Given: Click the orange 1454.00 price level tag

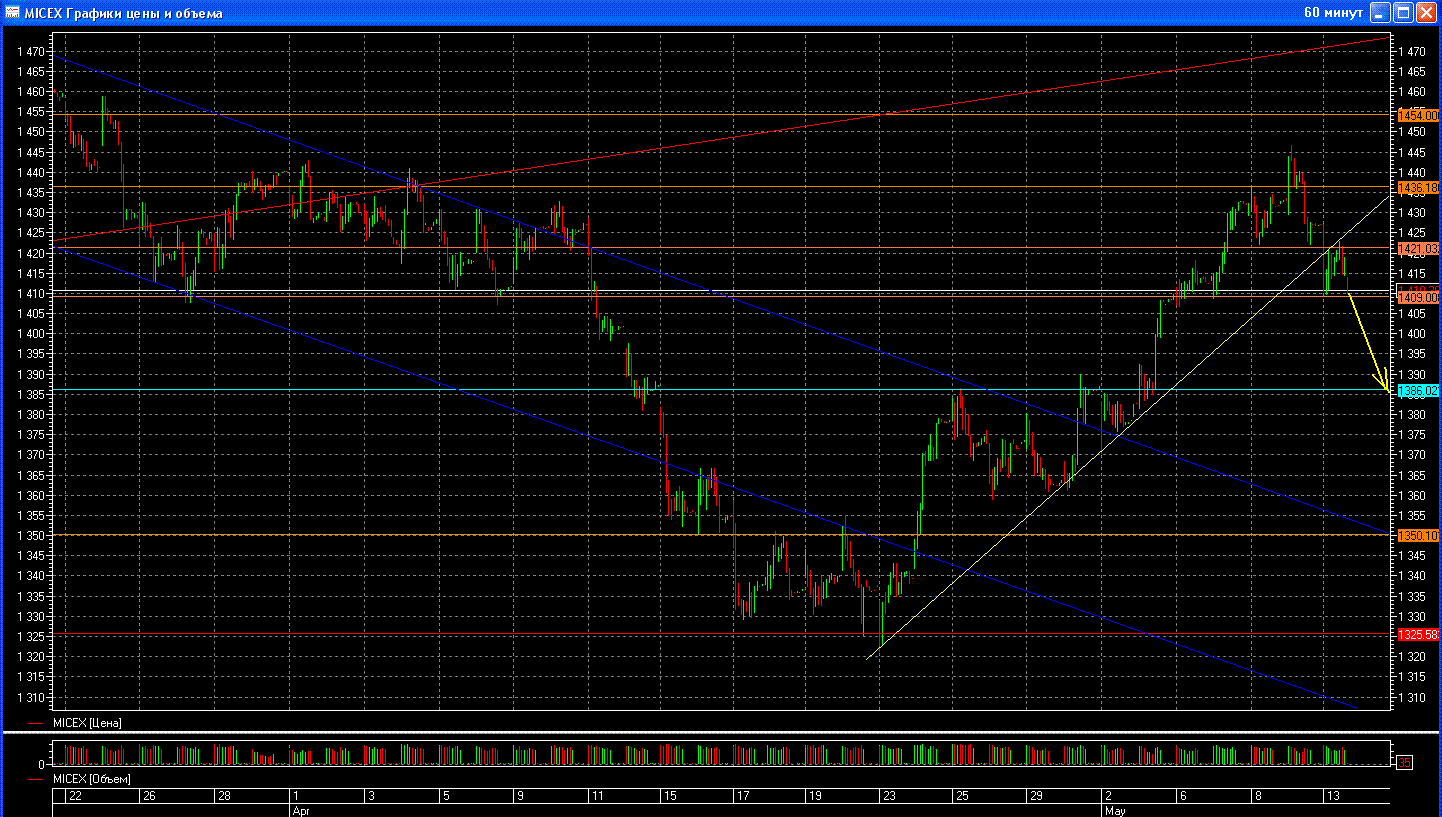Looking at the screenshot, I should point(1417,115).
